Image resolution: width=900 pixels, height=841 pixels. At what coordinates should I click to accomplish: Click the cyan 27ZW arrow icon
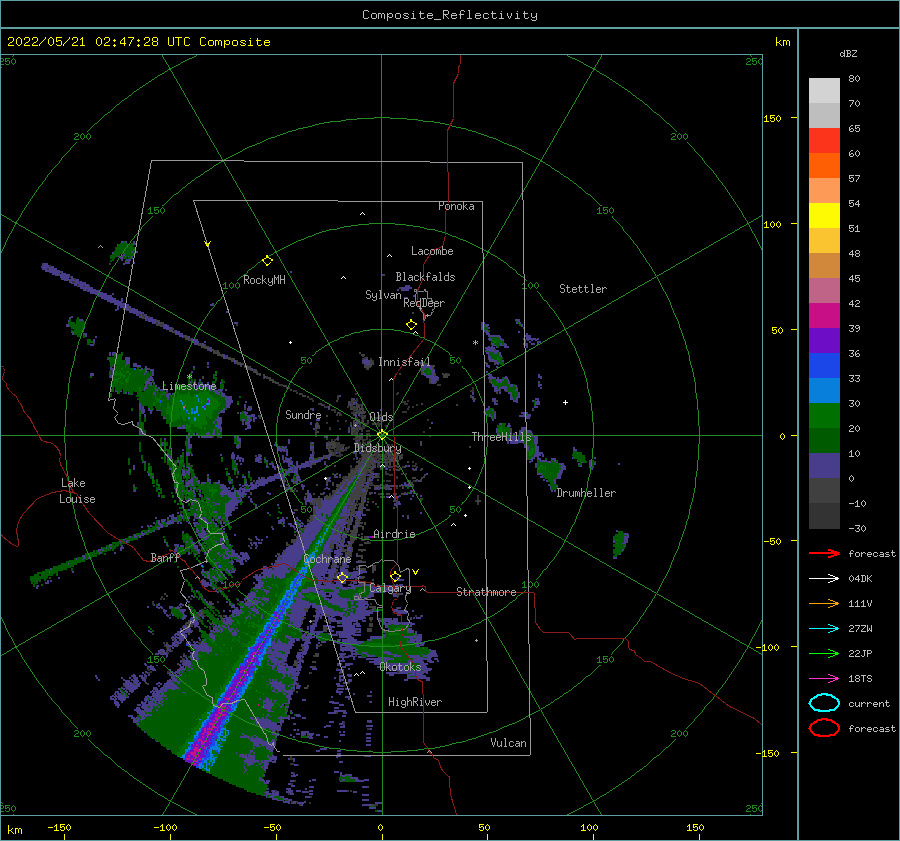(824, 629)
